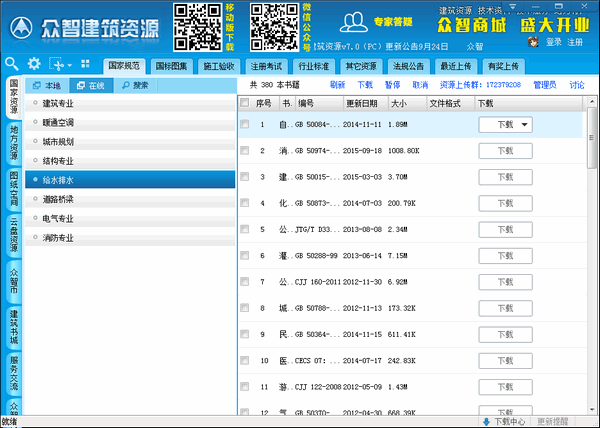Toggle the select-all checkbox in table header
Viewport: 600px width, 428px height.
tap(245, 103)
